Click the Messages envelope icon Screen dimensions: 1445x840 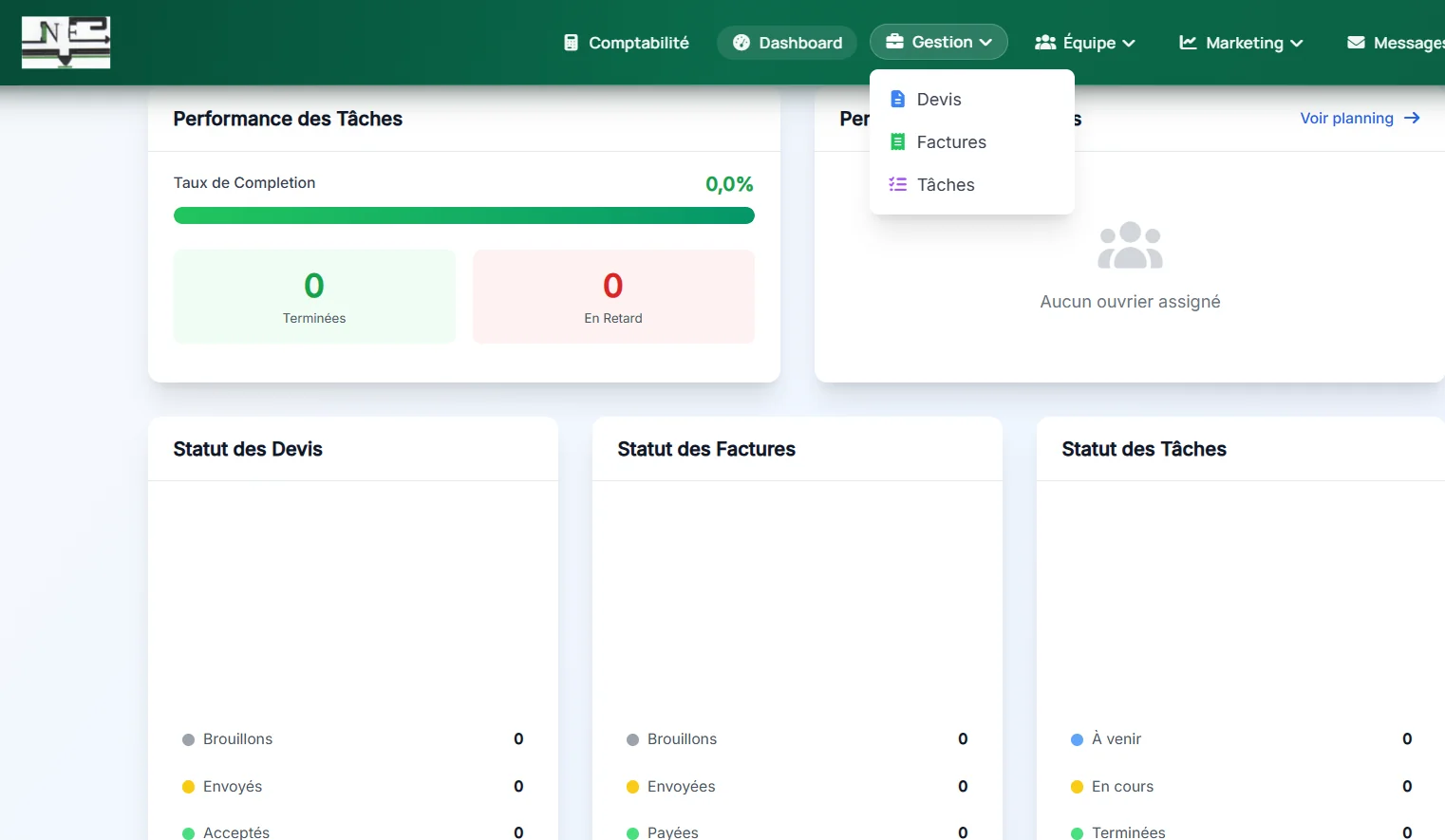click(1356, 43)
